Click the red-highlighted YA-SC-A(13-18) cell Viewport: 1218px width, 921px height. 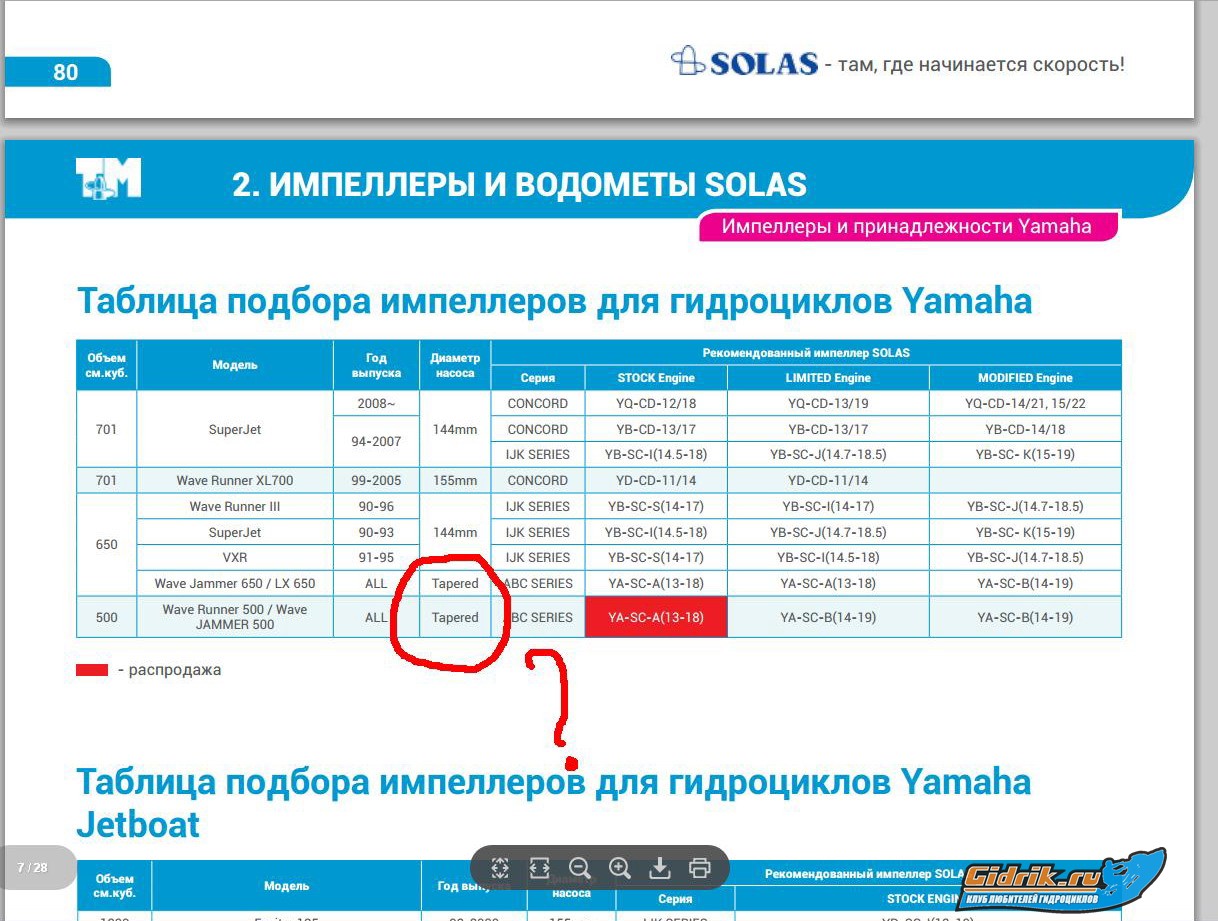pyautogui.click(x=656, y=617)
